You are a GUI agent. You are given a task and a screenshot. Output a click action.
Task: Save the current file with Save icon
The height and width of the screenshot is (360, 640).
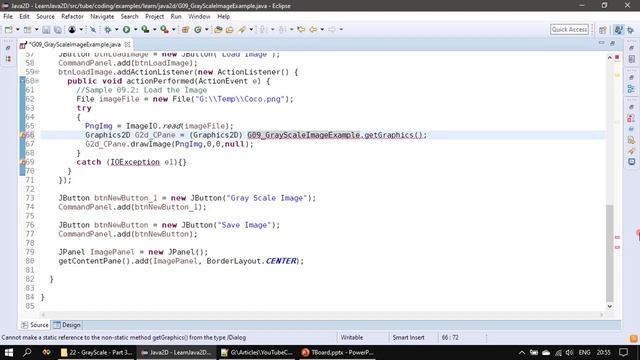coord(46,29)
